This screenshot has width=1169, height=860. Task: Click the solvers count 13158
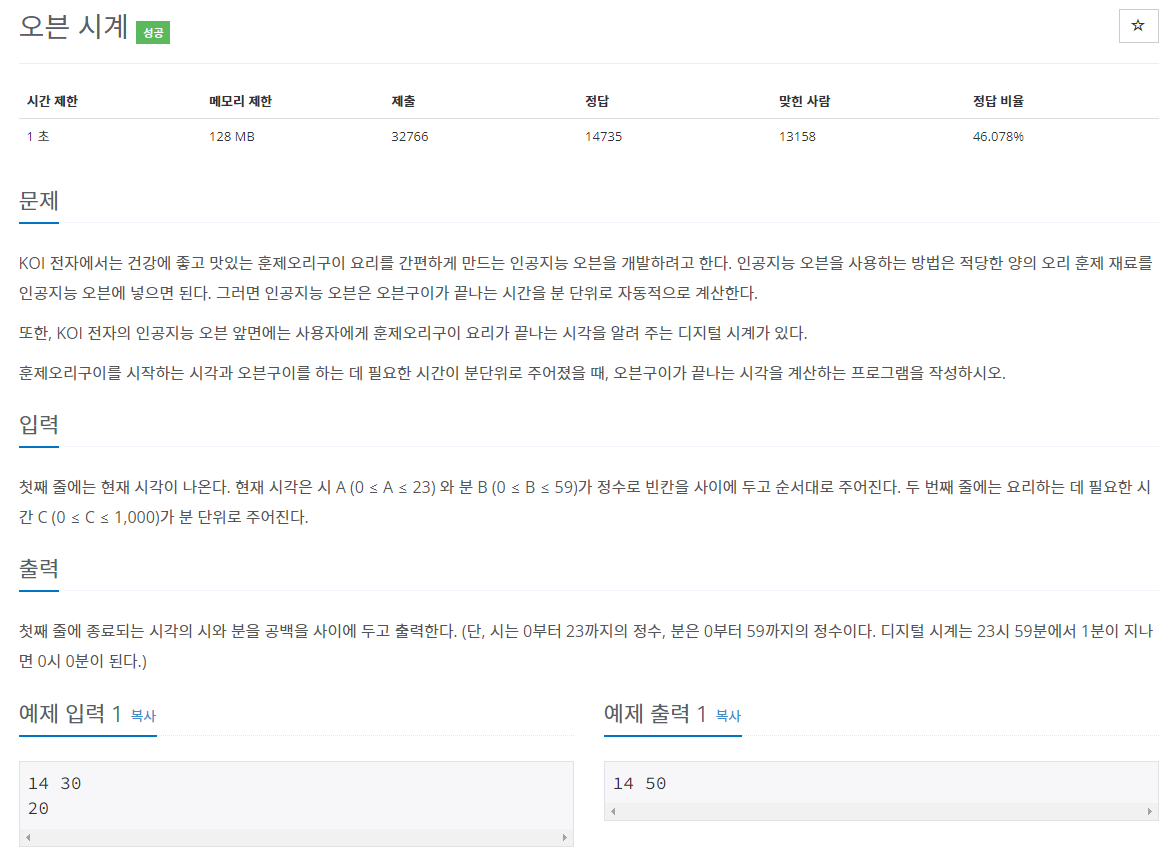(798, 136)
